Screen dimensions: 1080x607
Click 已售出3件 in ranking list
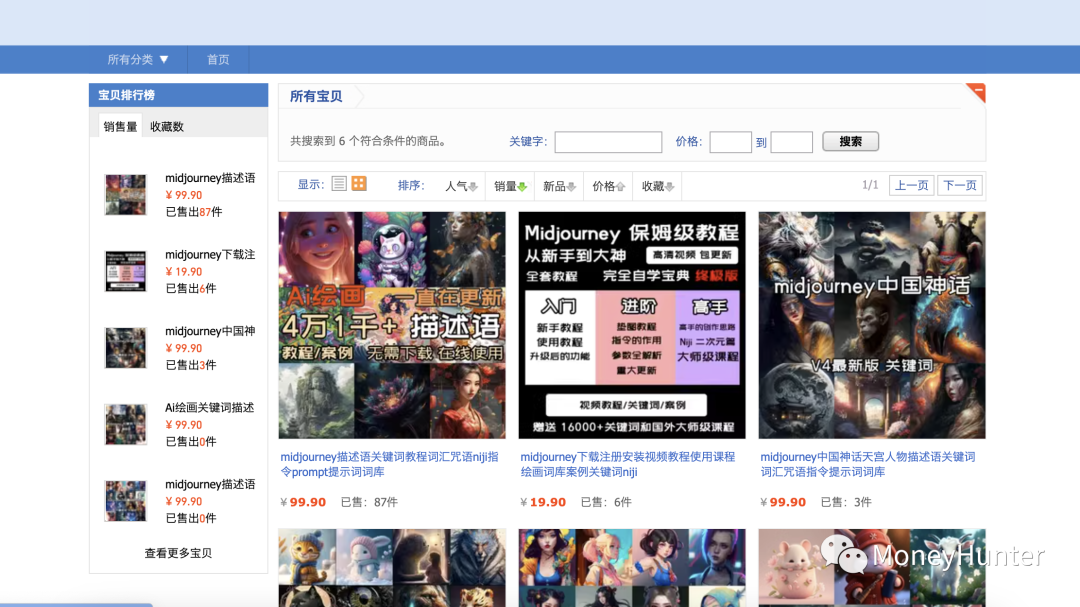pos(191,364)
